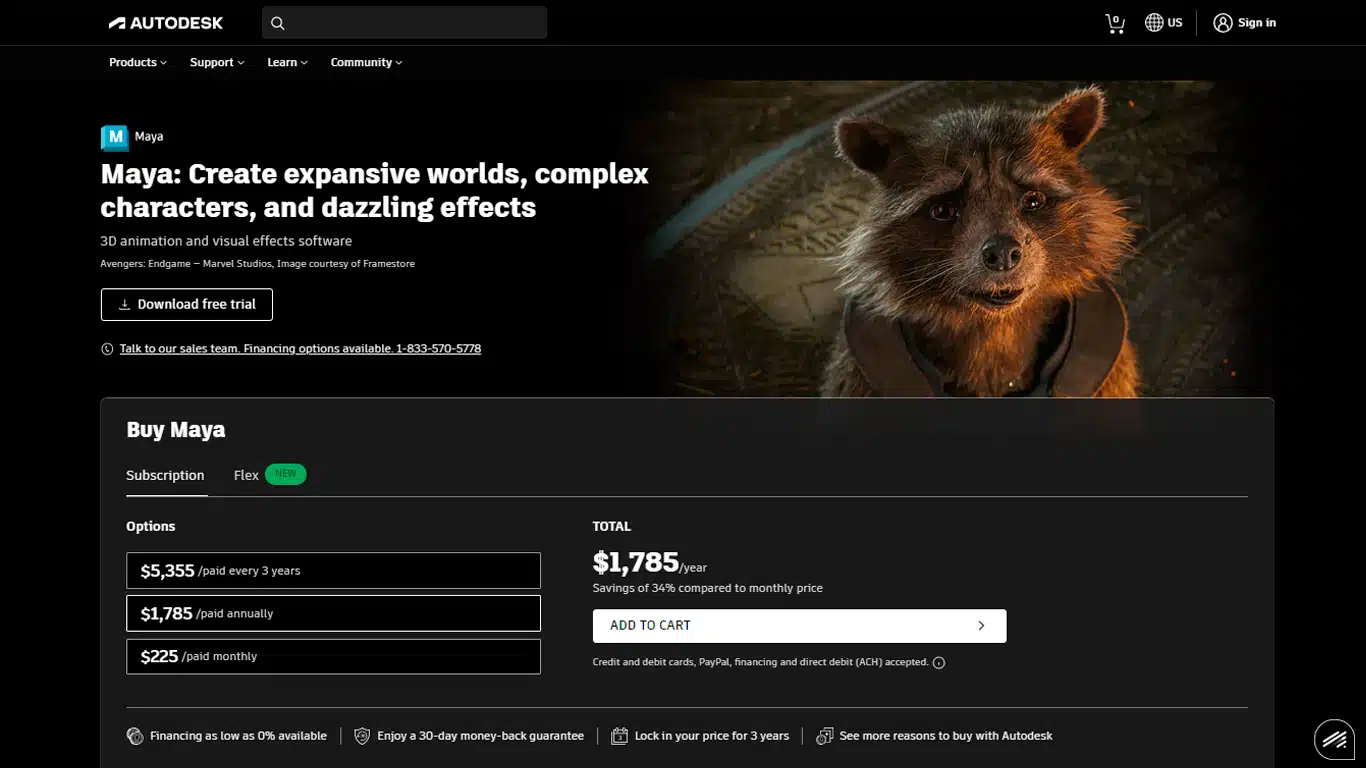Click the money-back guarantee shield icon
The image size is (1366, 768).
362,736
